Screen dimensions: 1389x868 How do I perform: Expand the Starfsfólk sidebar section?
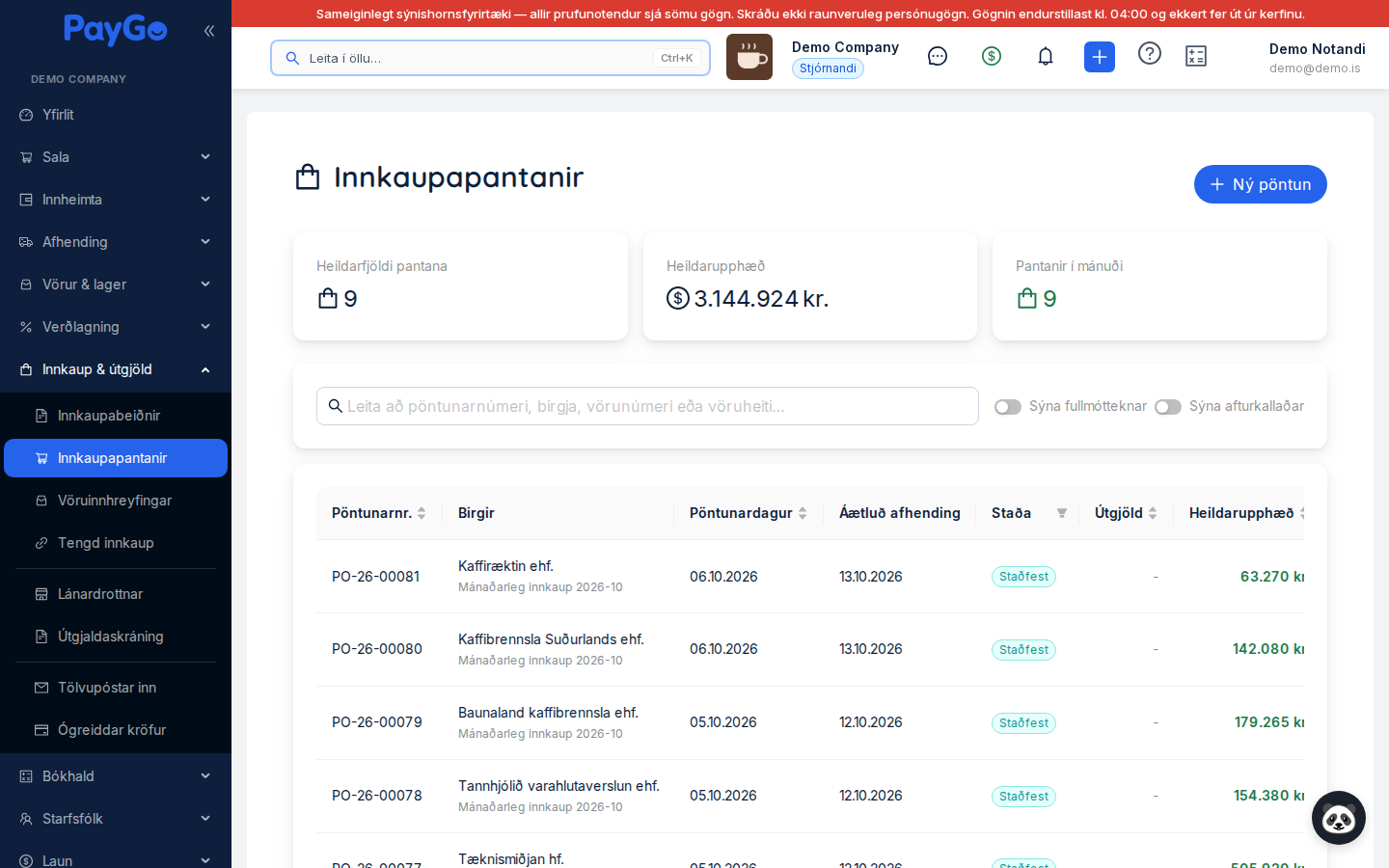point(116,819)
